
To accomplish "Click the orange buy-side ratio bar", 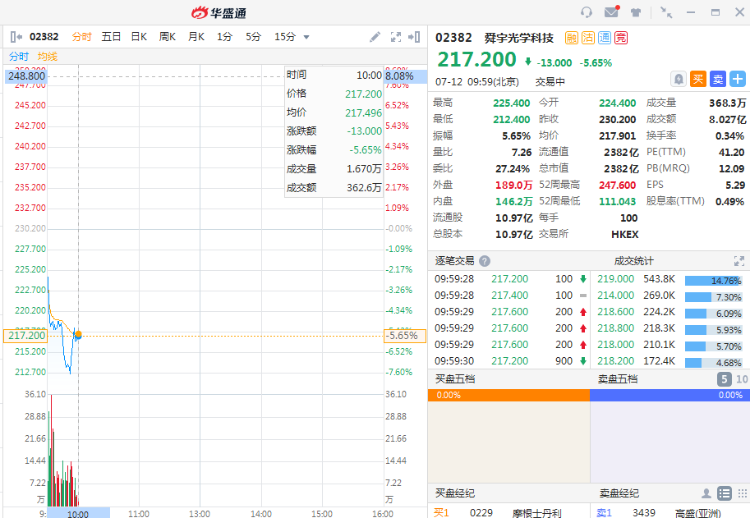I will click(x=508, y=395).
